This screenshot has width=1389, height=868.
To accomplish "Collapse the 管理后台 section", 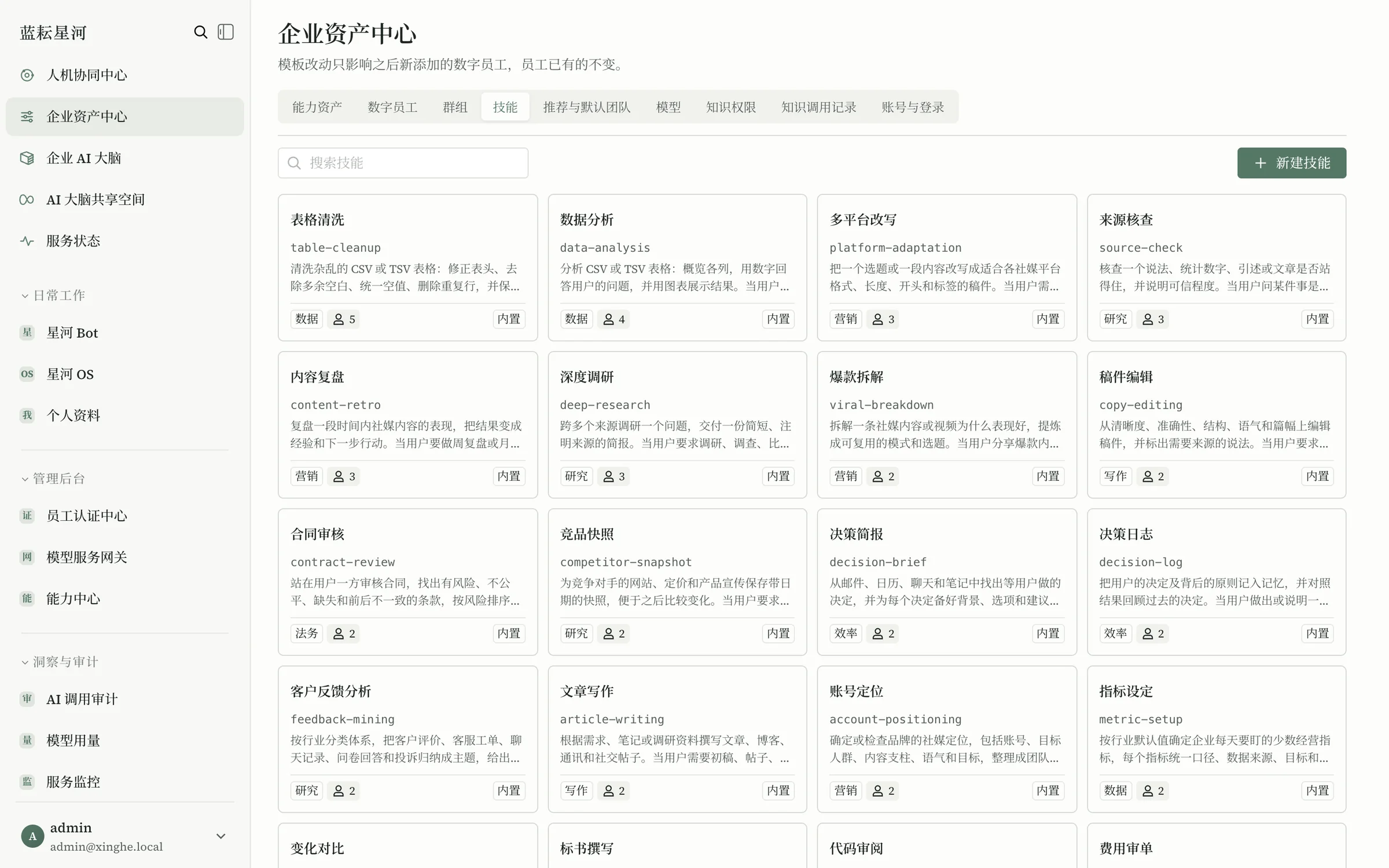I will tap(53, 479).
